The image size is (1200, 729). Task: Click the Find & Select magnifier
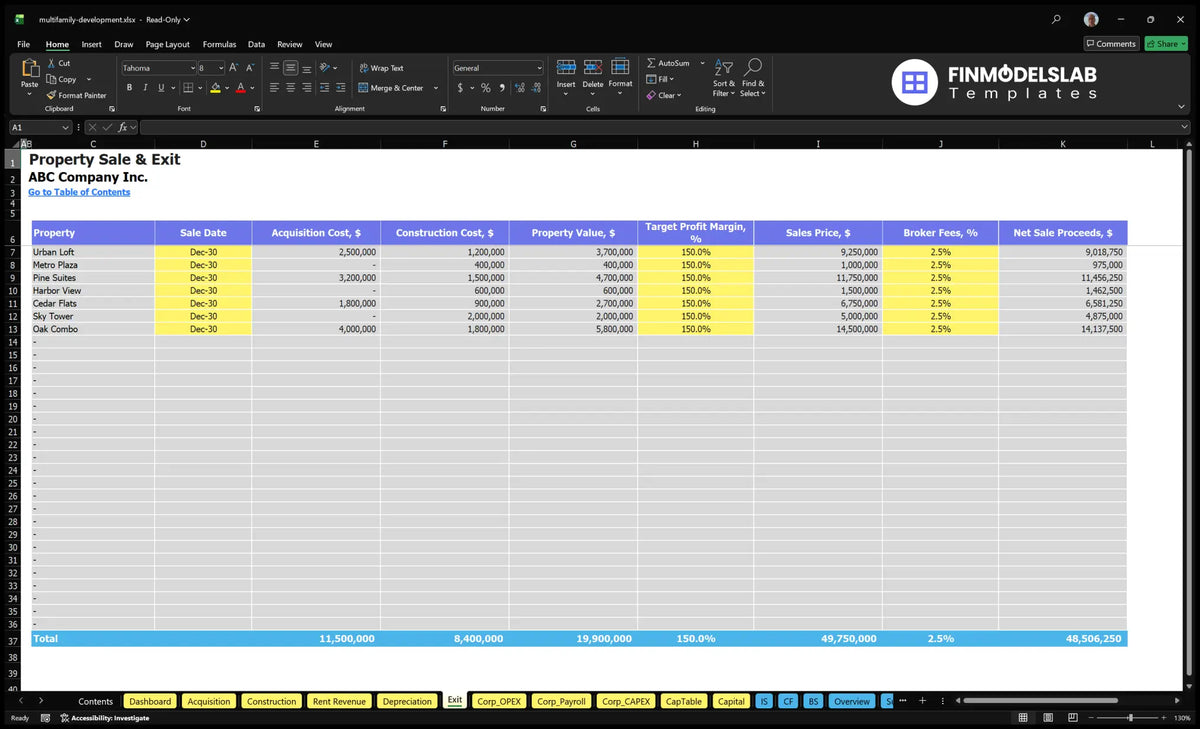coord(754,67)
